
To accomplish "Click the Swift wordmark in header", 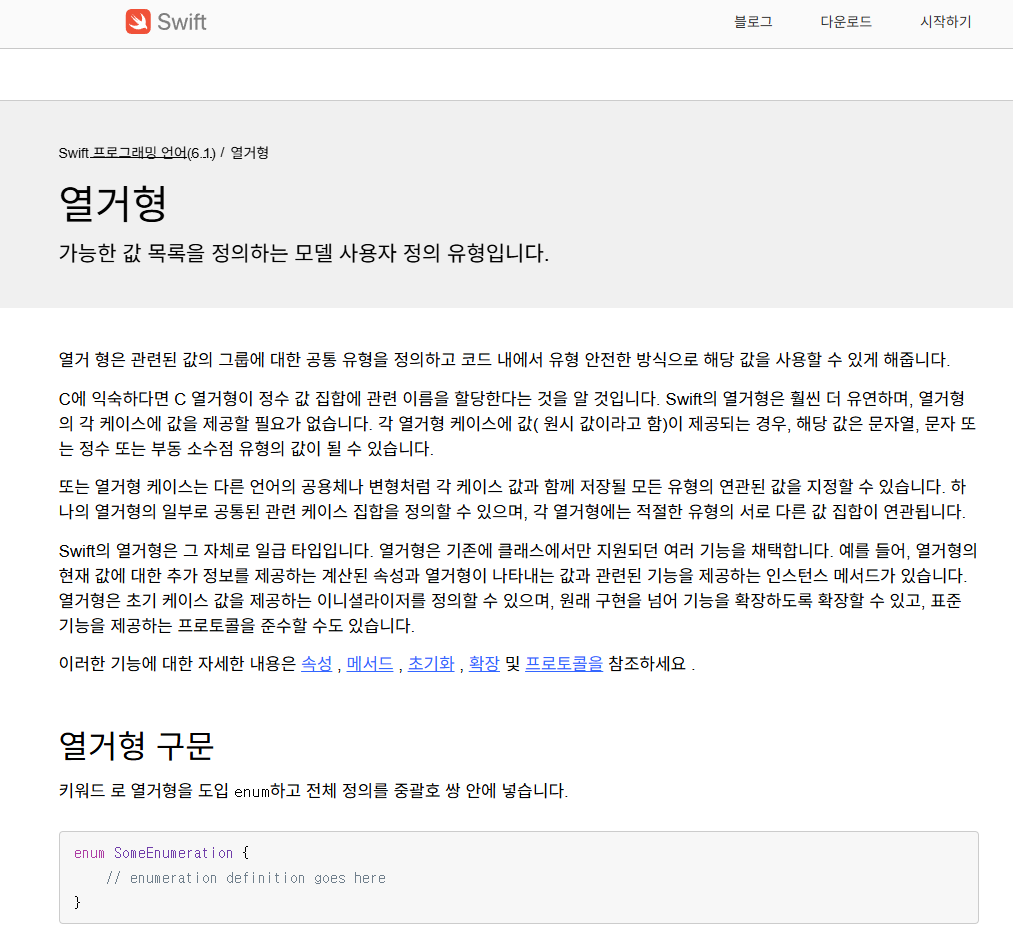I will 182,22.
